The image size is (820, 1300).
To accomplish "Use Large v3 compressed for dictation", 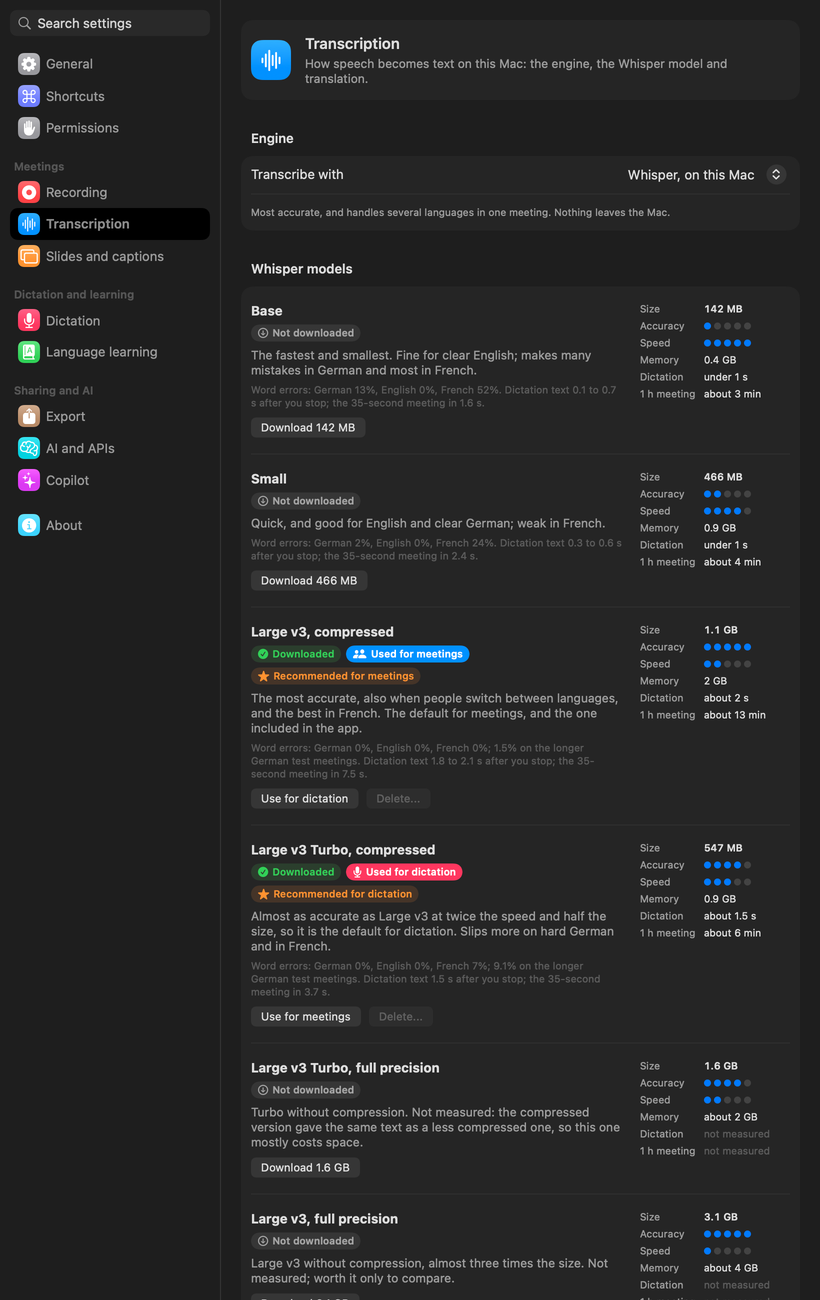I will [x=305, y=799].
